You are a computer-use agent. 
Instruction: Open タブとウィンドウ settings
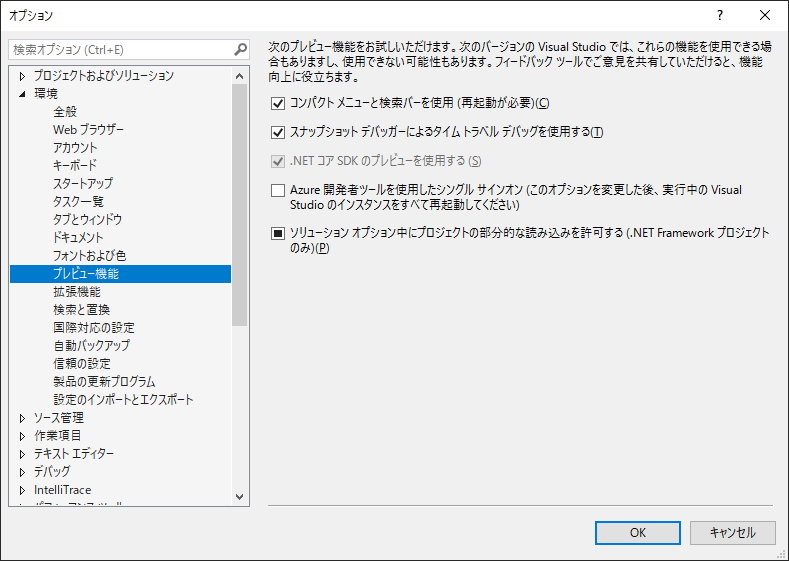click(88, 220)
